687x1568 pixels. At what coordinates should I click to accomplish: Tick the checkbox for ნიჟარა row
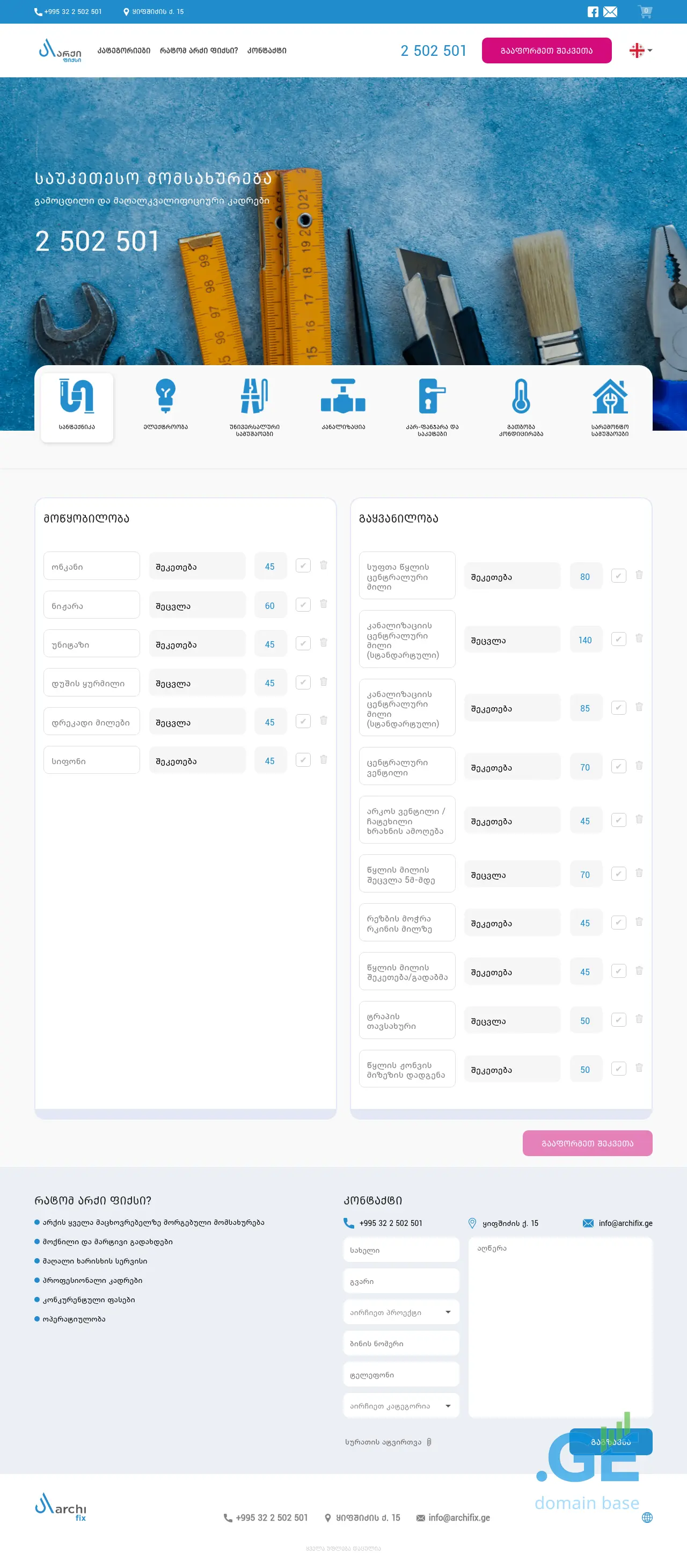(x=303, y=605)
